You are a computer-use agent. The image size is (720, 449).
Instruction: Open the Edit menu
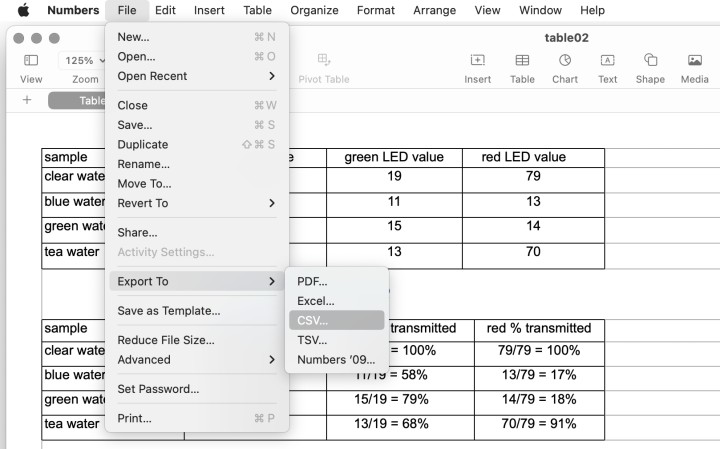[165, 10]
